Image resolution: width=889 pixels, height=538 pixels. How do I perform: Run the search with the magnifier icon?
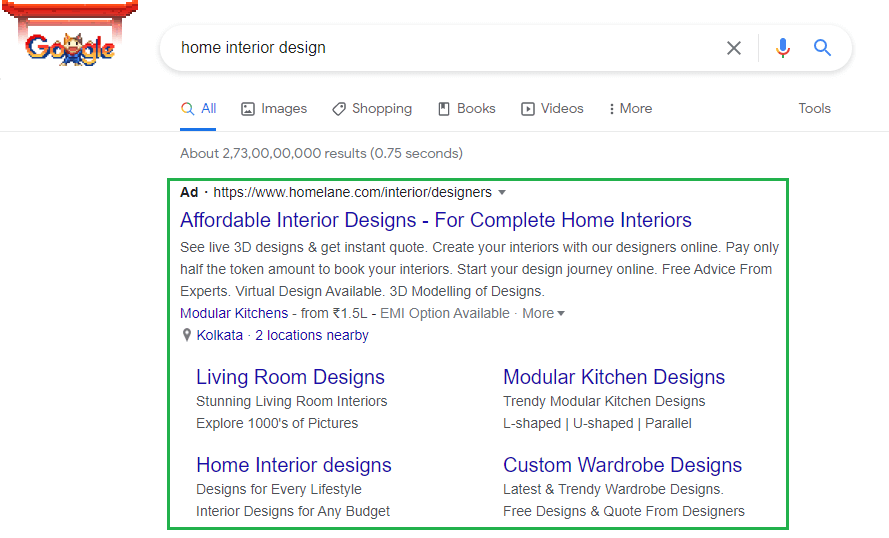(x=822, y=48)
